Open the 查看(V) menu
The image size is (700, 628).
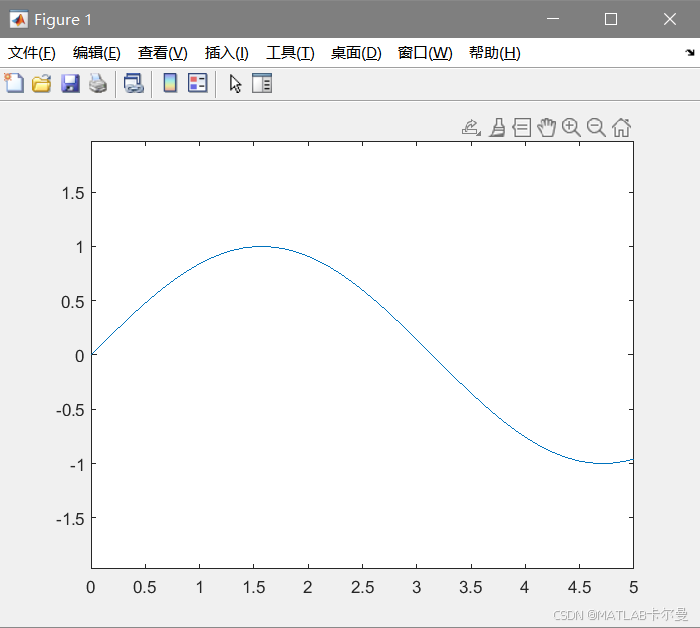pos(162,53)
